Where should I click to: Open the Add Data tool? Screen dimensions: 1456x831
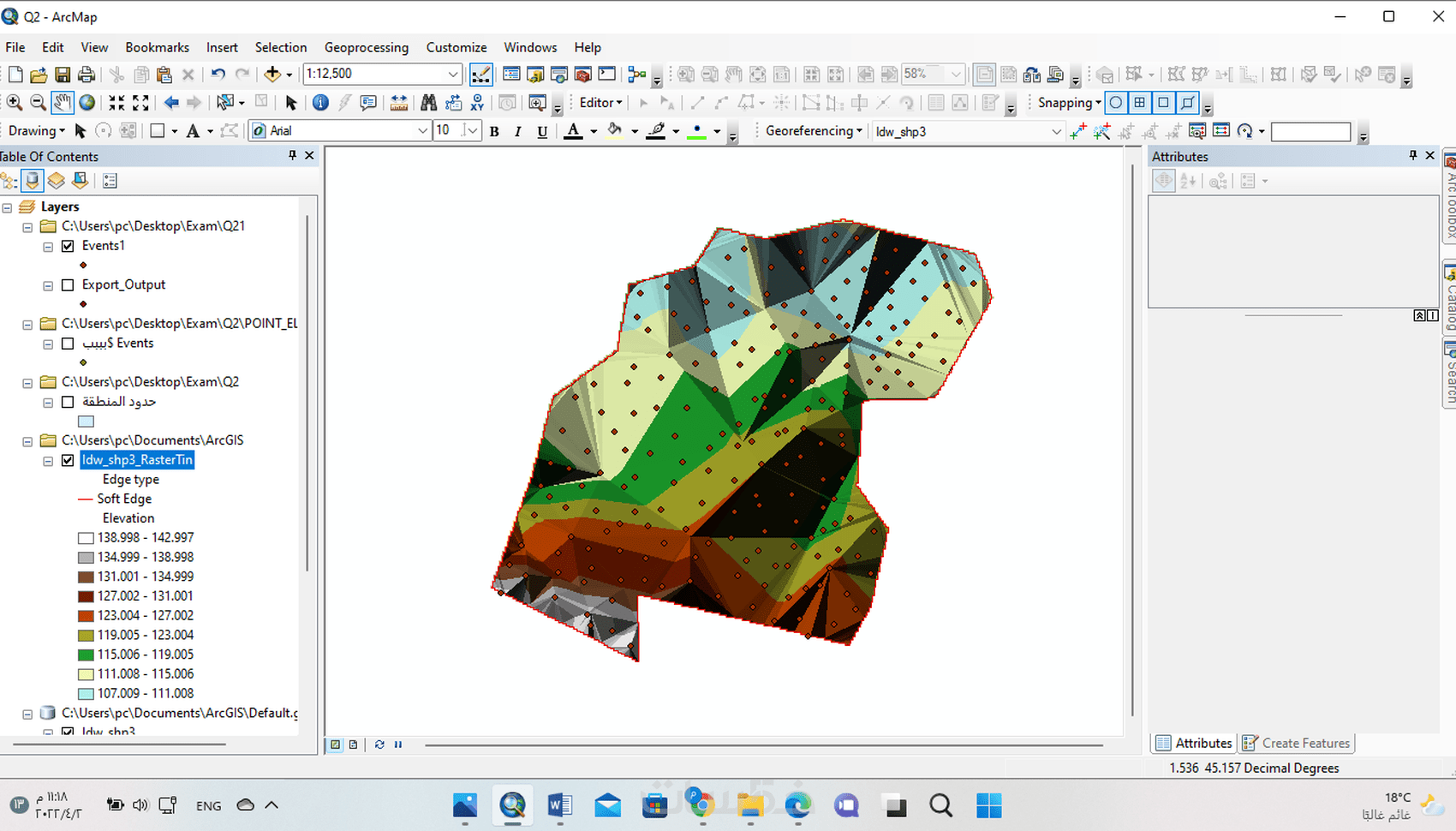[x=272, y=75]
